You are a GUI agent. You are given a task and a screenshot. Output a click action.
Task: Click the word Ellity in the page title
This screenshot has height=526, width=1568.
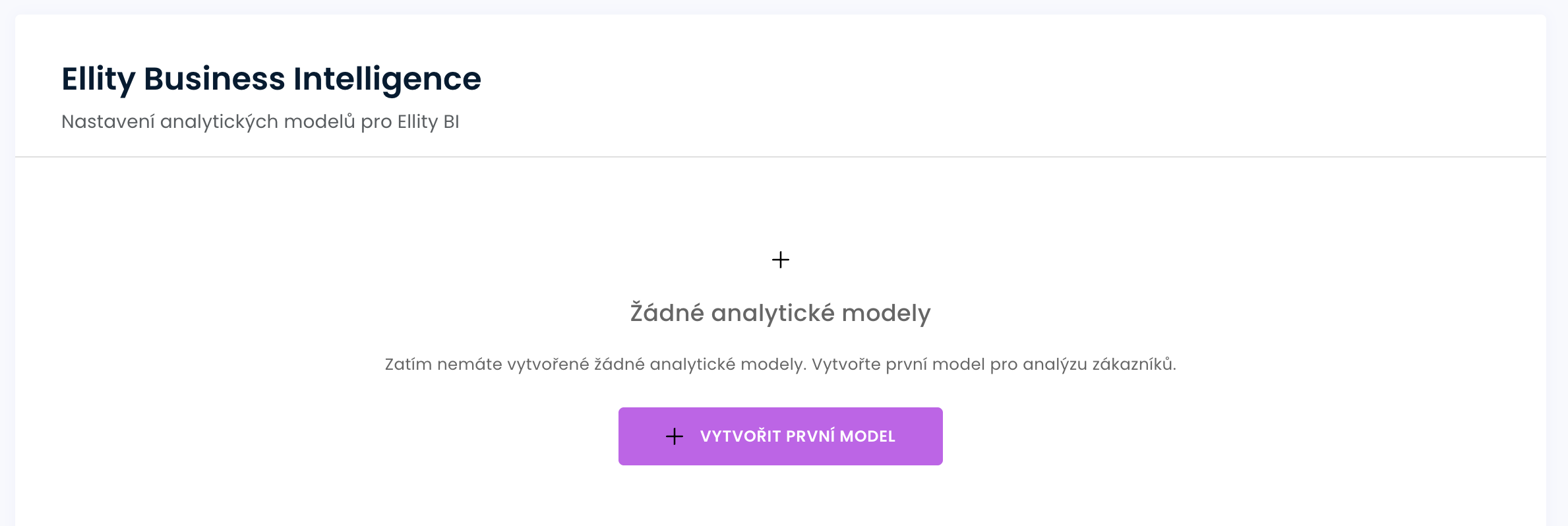98,79
